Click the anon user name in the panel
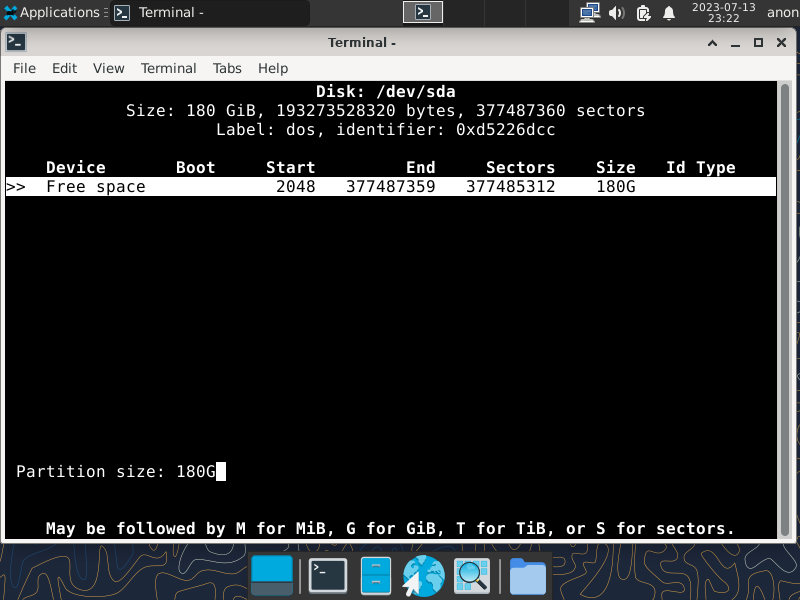 pos(783,12)
